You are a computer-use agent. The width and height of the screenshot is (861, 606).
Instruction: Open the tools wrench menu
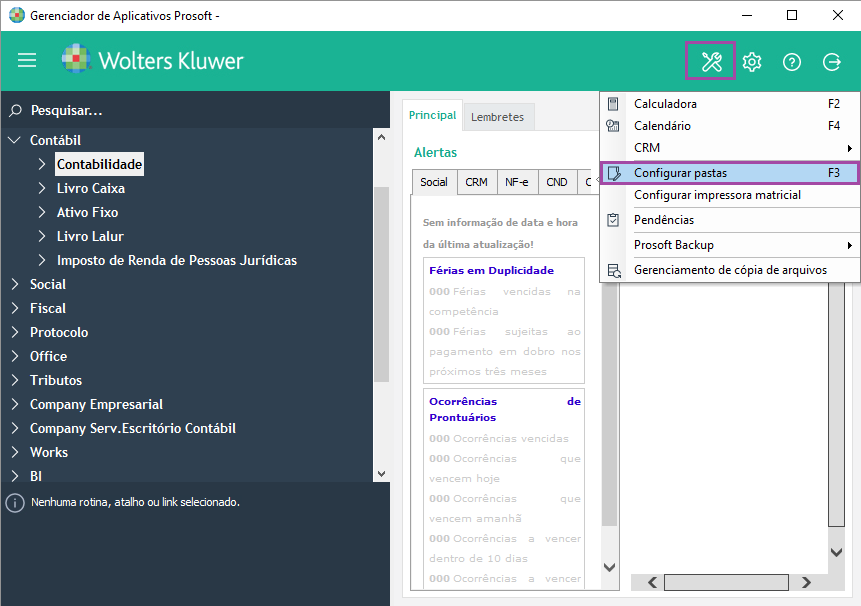click(x=711, y=61)
